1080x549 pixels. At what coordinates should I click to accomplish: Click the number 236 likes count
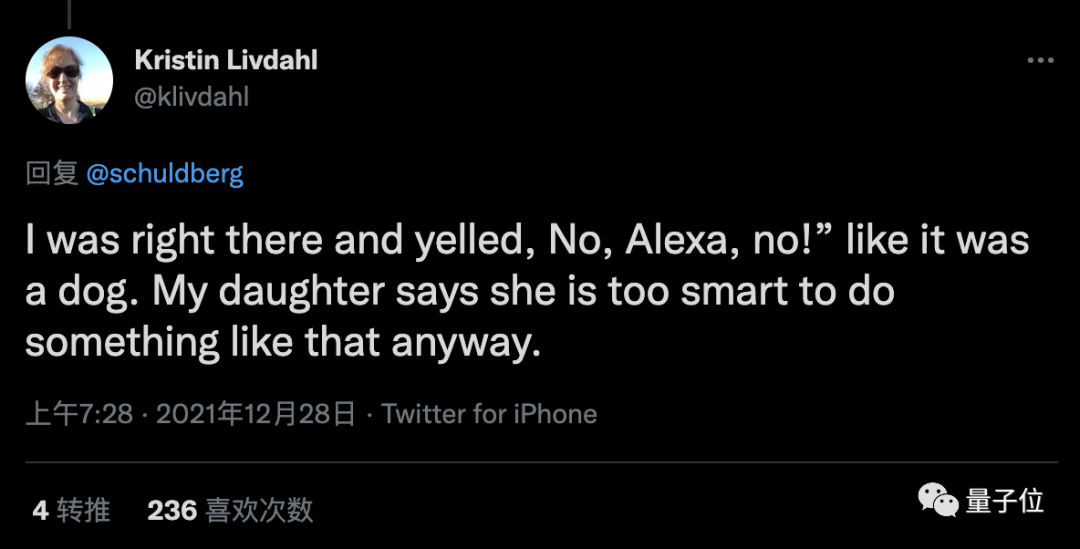pos(172,511)
